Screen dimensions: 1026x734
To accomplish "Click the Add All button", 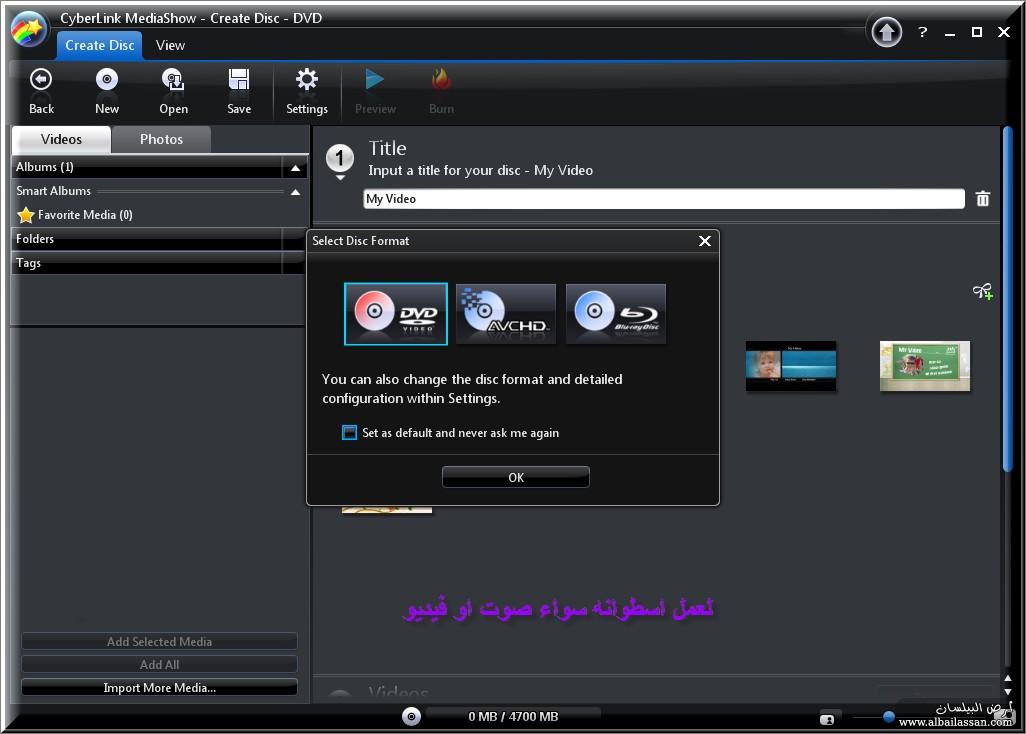I will pos(160,665).
